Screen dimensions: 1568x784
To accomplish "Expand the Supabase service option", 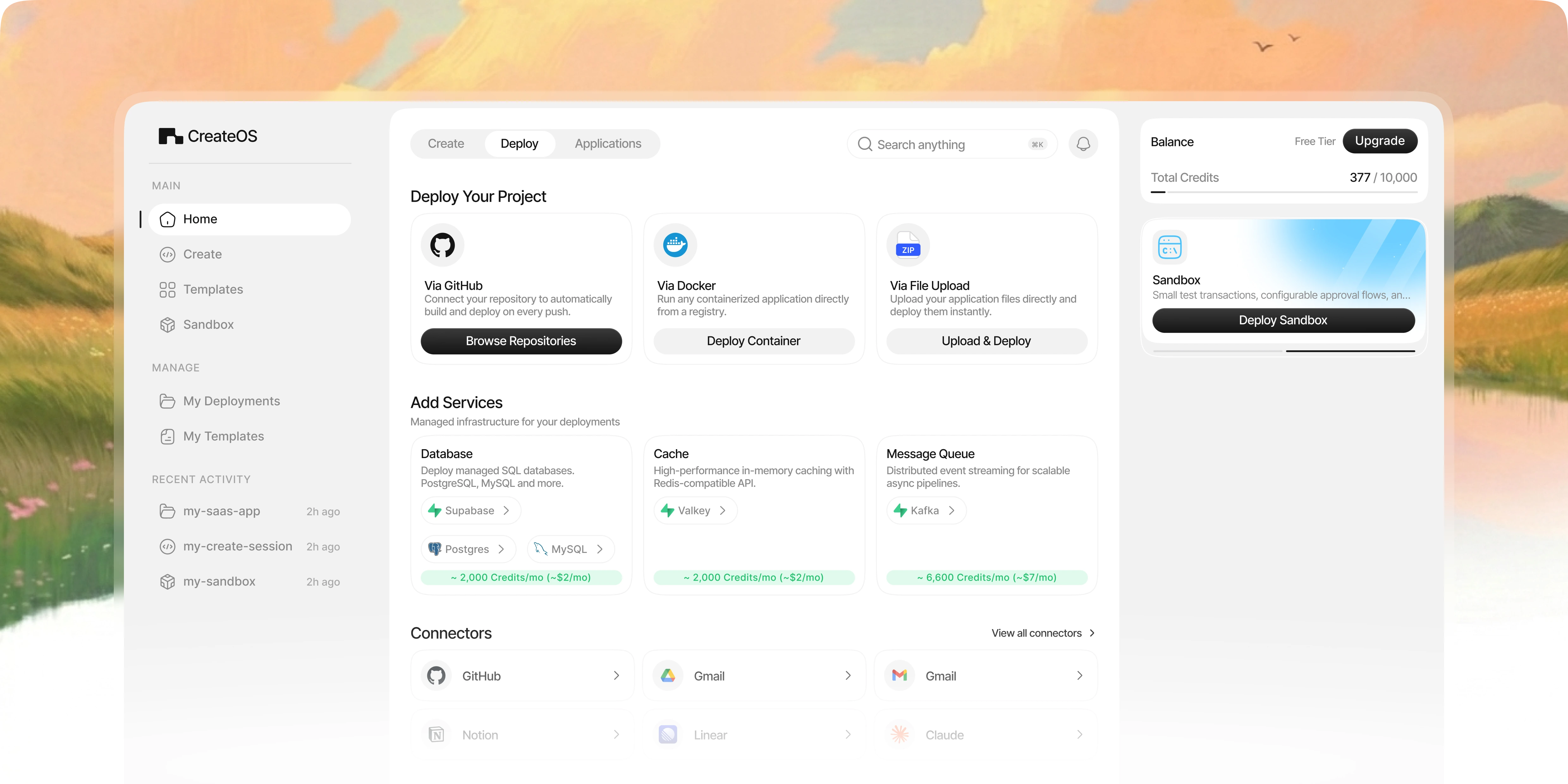I will tap(507, 510).
